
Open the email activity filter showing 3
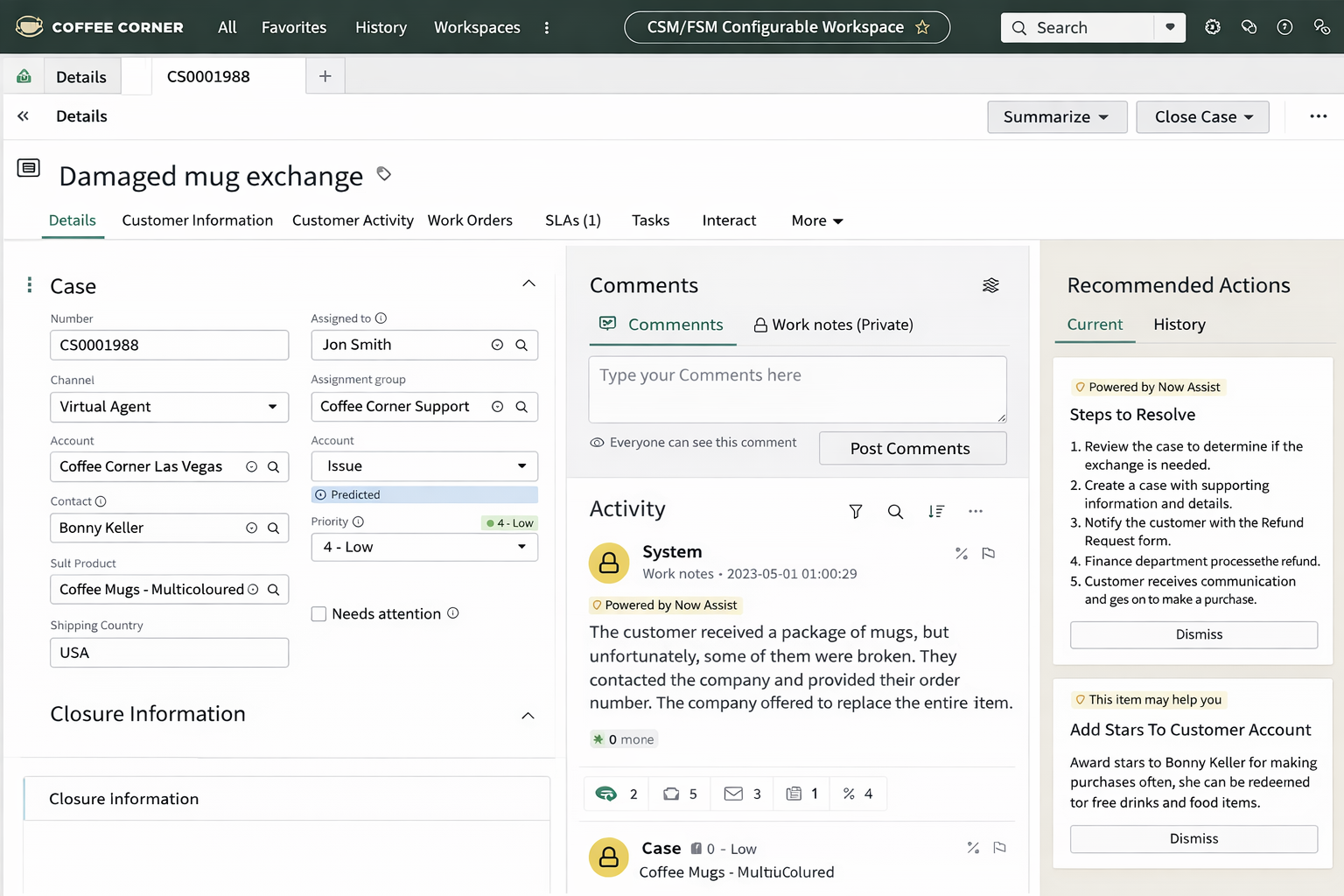[741, 794]
